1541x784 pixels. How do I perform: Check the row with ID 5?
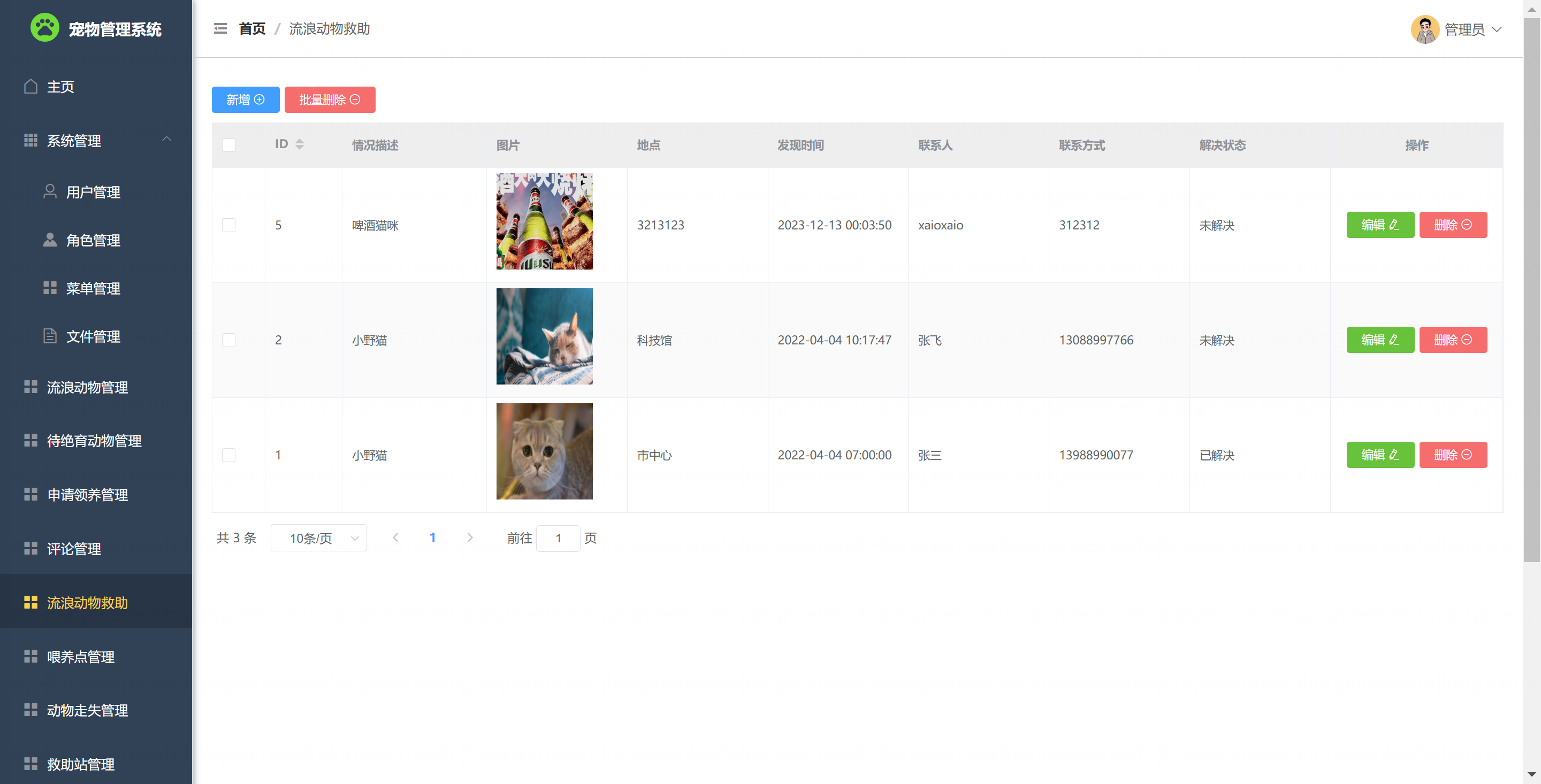coord(228,225)
